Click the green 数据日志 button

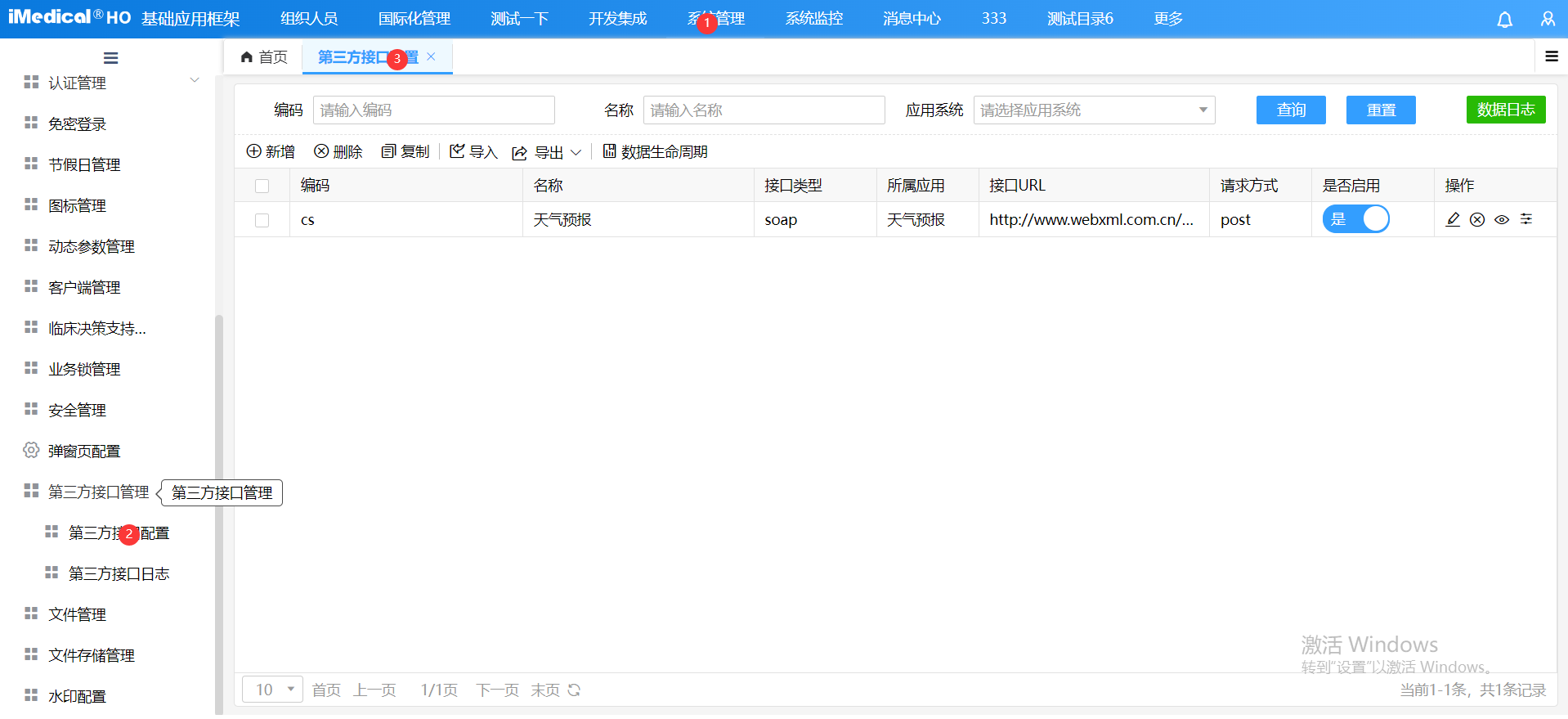[x=1506, y=110]
